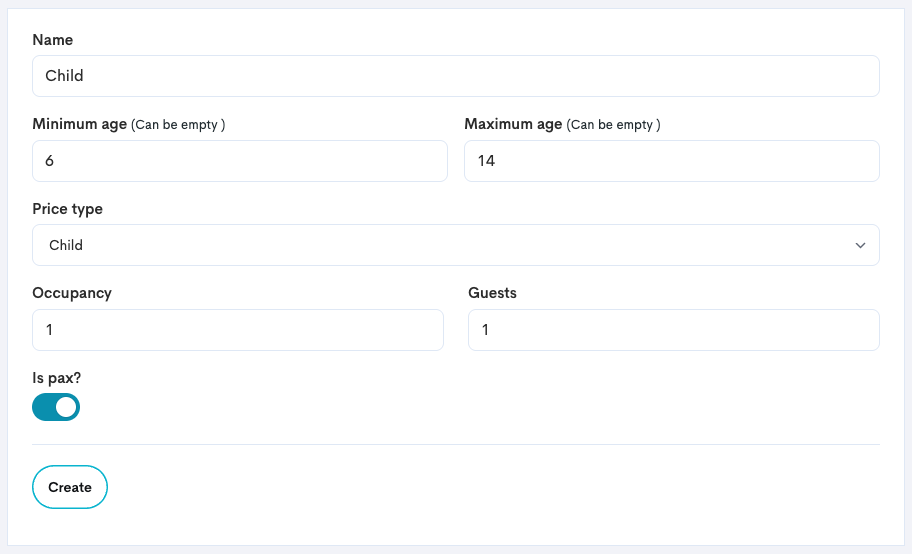Click the Can be empty hint beside Minimum age
Image resolution: width=912 pixels, height=554 pixels.
pos(178,125)
